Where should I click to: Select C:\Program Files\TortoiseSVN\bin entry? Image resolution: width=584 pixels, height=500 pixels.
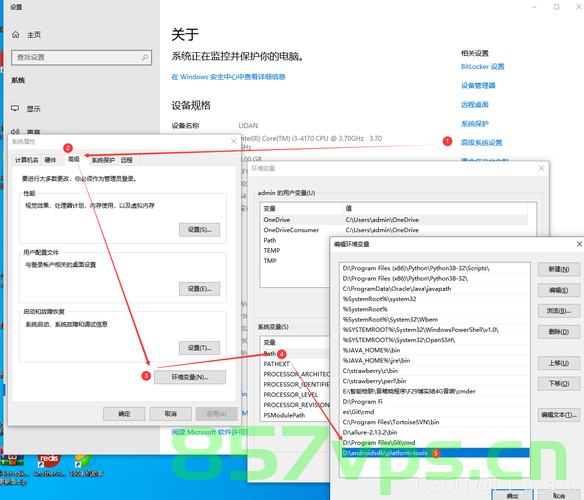(x=435, y=422)
